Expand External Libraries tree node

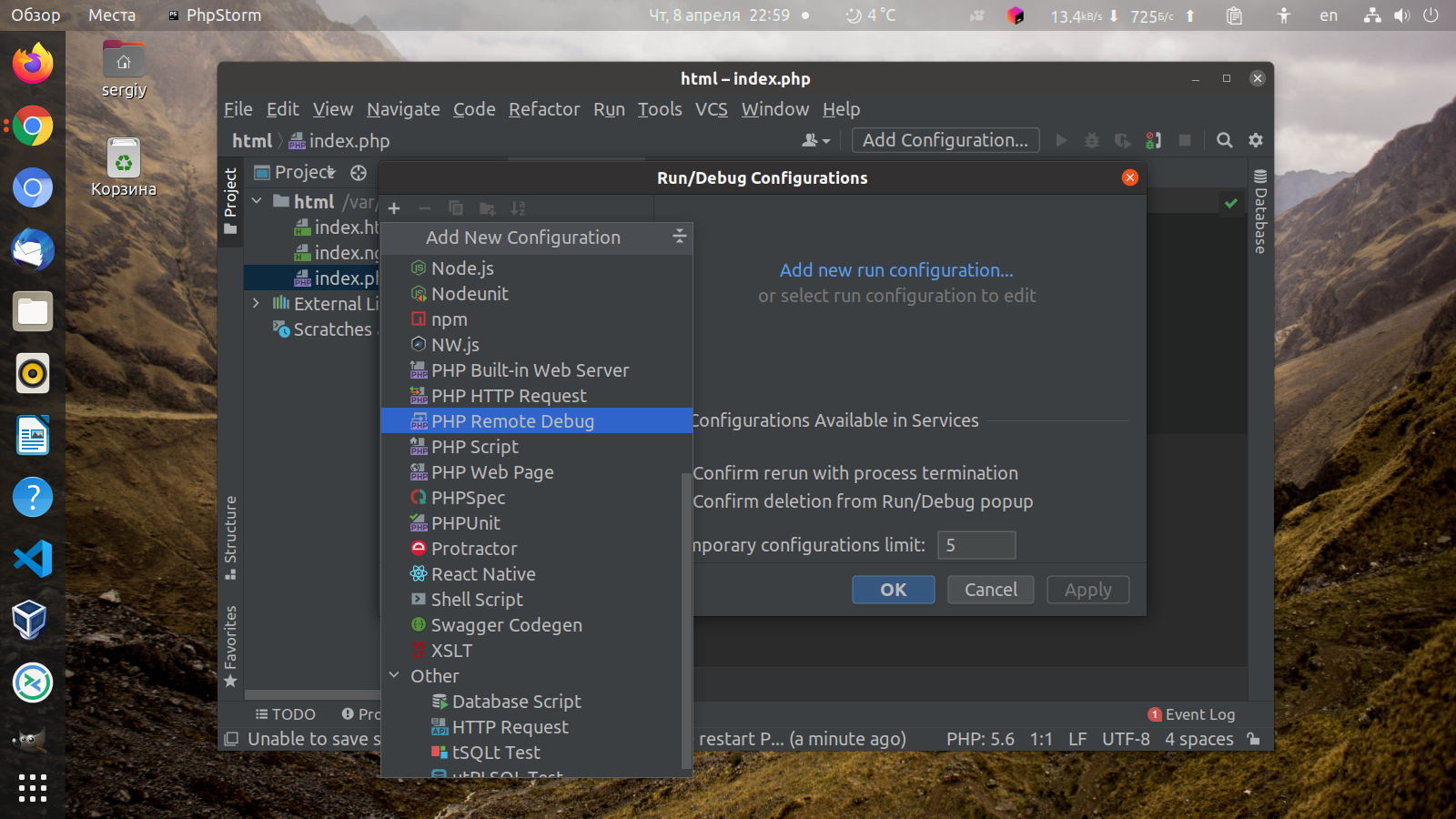click(257, 303)
